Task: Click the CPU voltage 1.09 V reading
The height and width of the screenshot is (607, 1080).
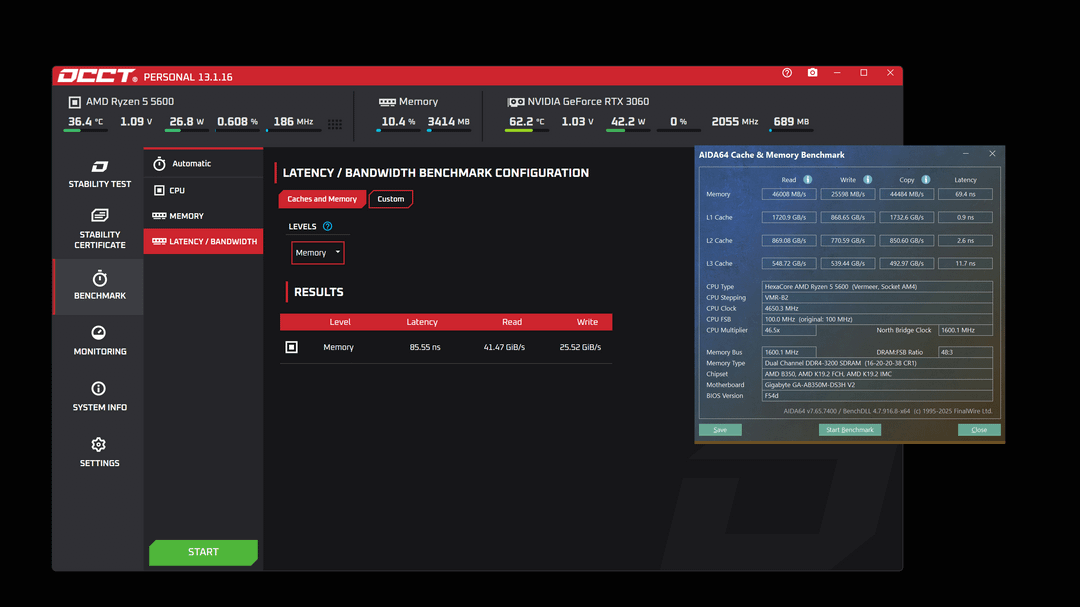Action: point(136,122)
